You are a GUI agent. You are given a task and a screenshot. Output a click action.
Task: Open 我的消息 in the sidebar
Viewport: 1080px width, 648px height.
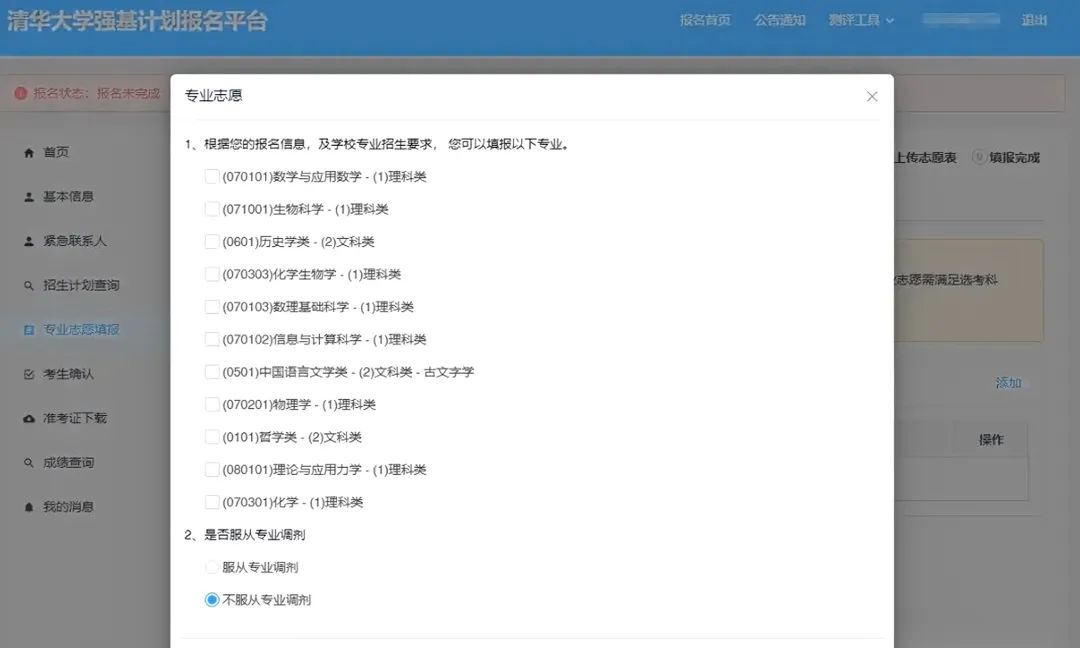click(68, 507)
